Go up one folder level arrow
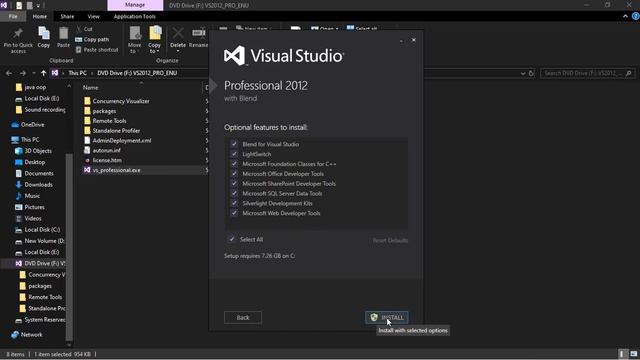 pos(43,73)
